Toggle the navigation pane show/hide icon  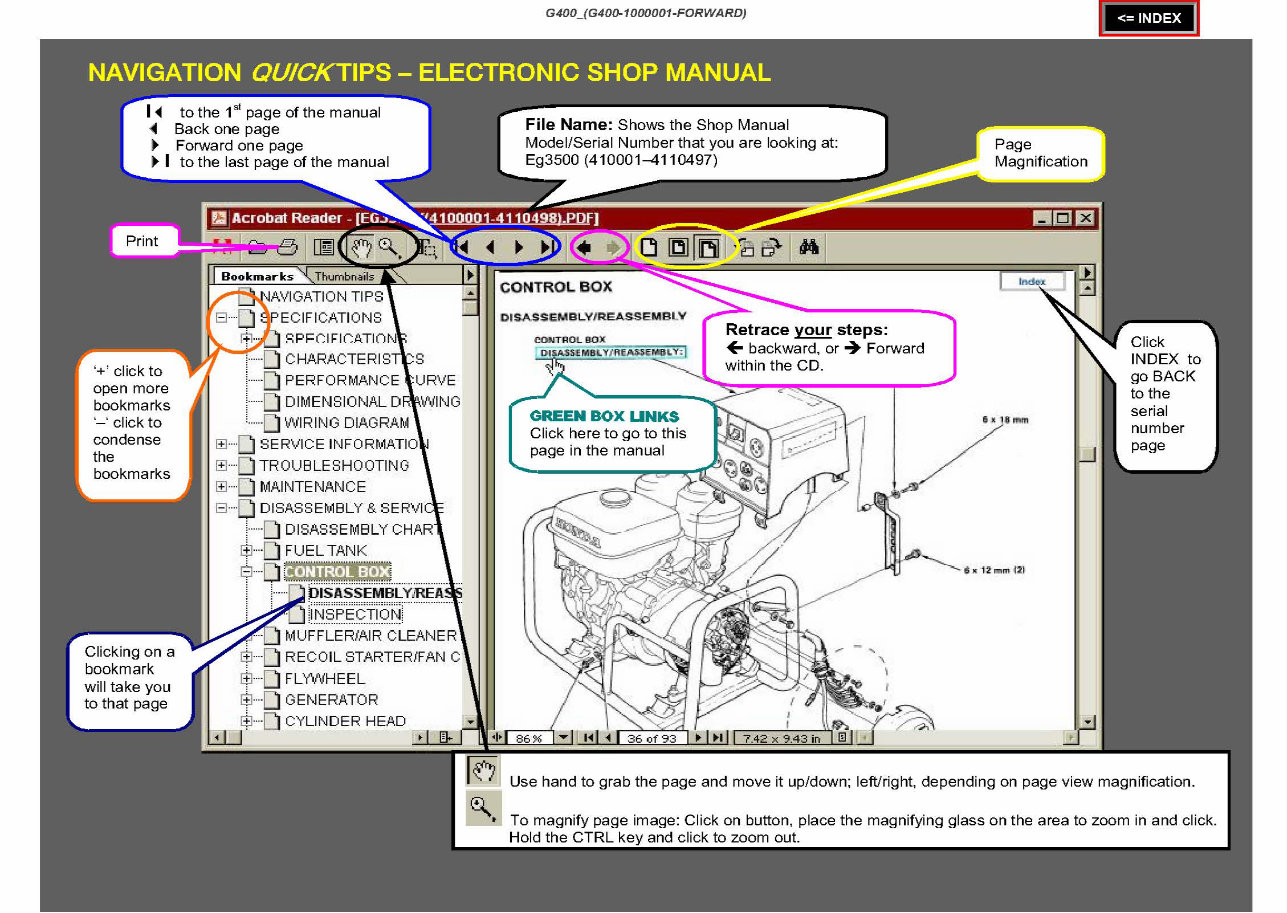click(325, 245)
